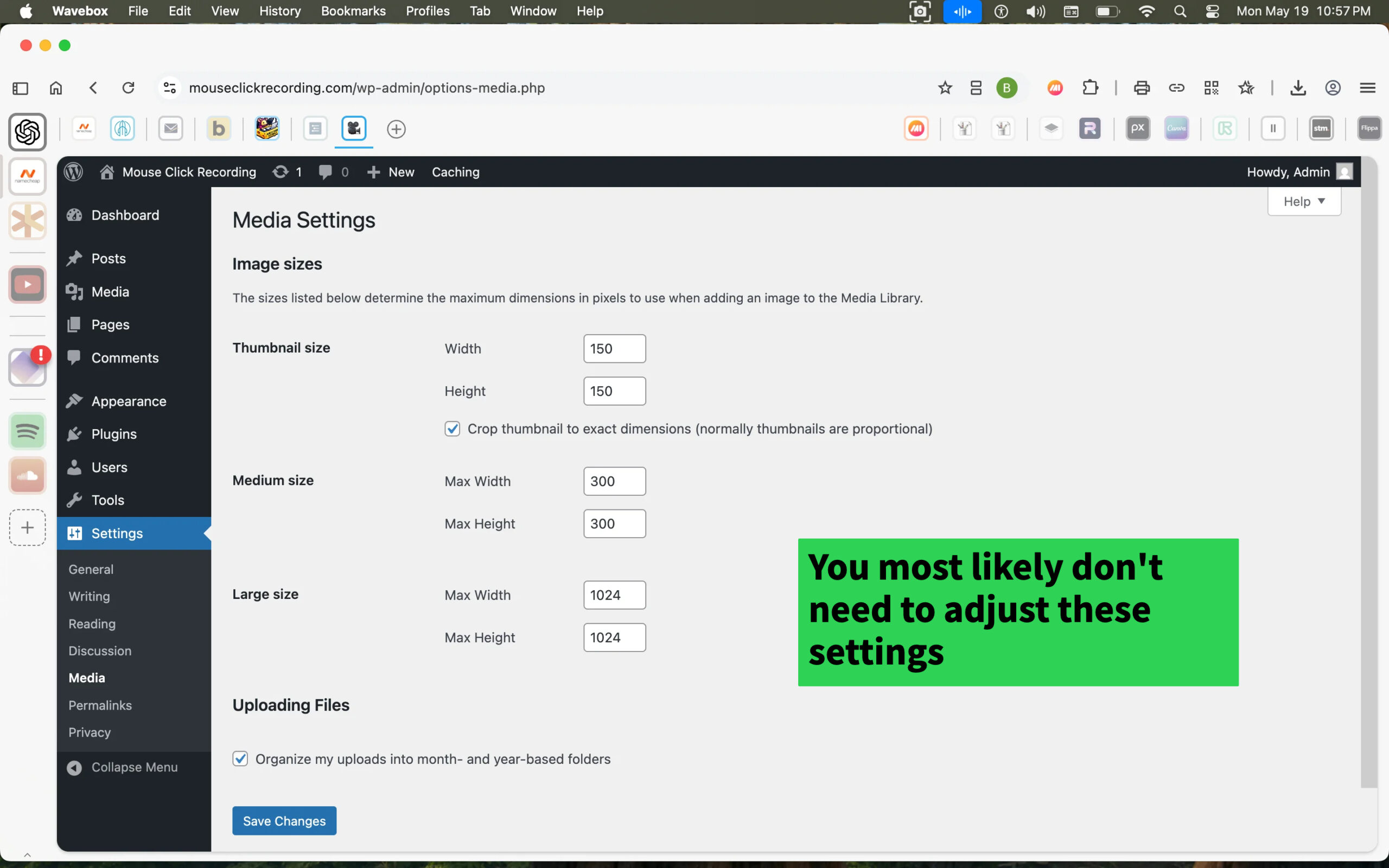
Task: Expand the Help dropdown tab
Action: [1303, 201]
